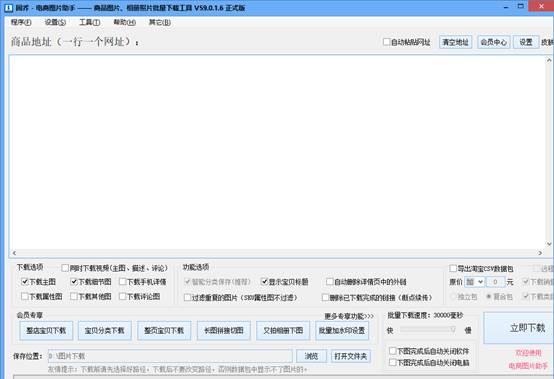Uncheck the 下载主图 option

point(24,282)
